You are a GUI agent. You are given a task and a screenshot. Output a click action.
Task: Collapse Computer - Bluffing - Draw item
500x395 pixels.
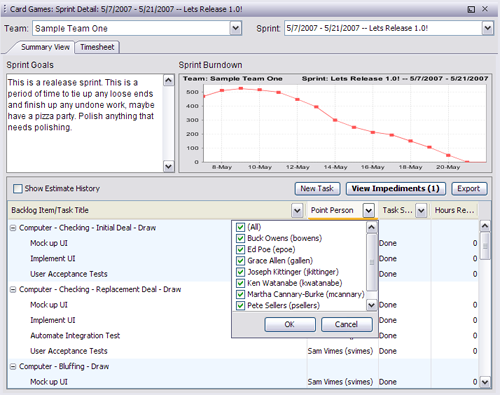tap(13, 367)
